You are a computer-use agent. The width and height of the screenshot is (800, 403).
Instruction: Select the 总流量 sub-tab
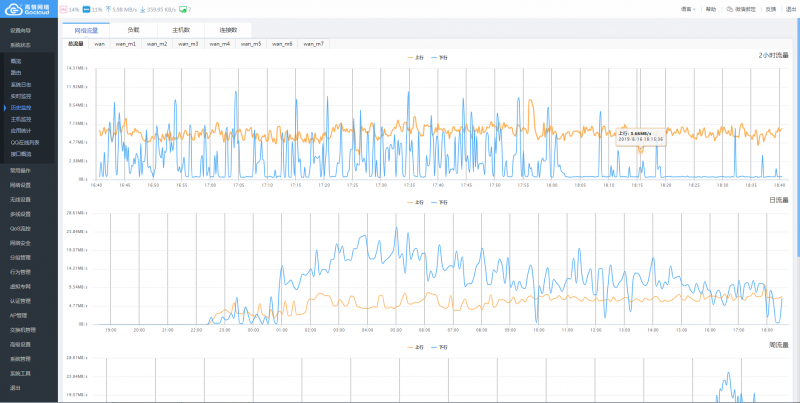pyautogui.click(x=76, y=44)
